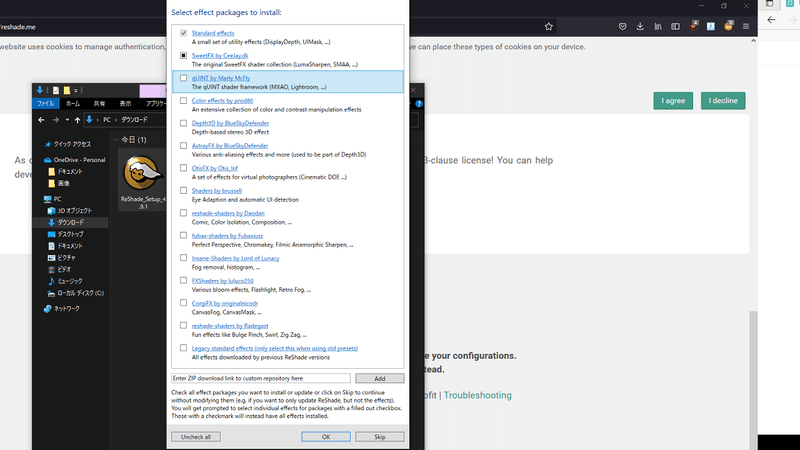This screenshot has width=800, height=450.
Task: Check Legacy standard effects checkbox
Action: pyautogui.click(x=183, y=347)
